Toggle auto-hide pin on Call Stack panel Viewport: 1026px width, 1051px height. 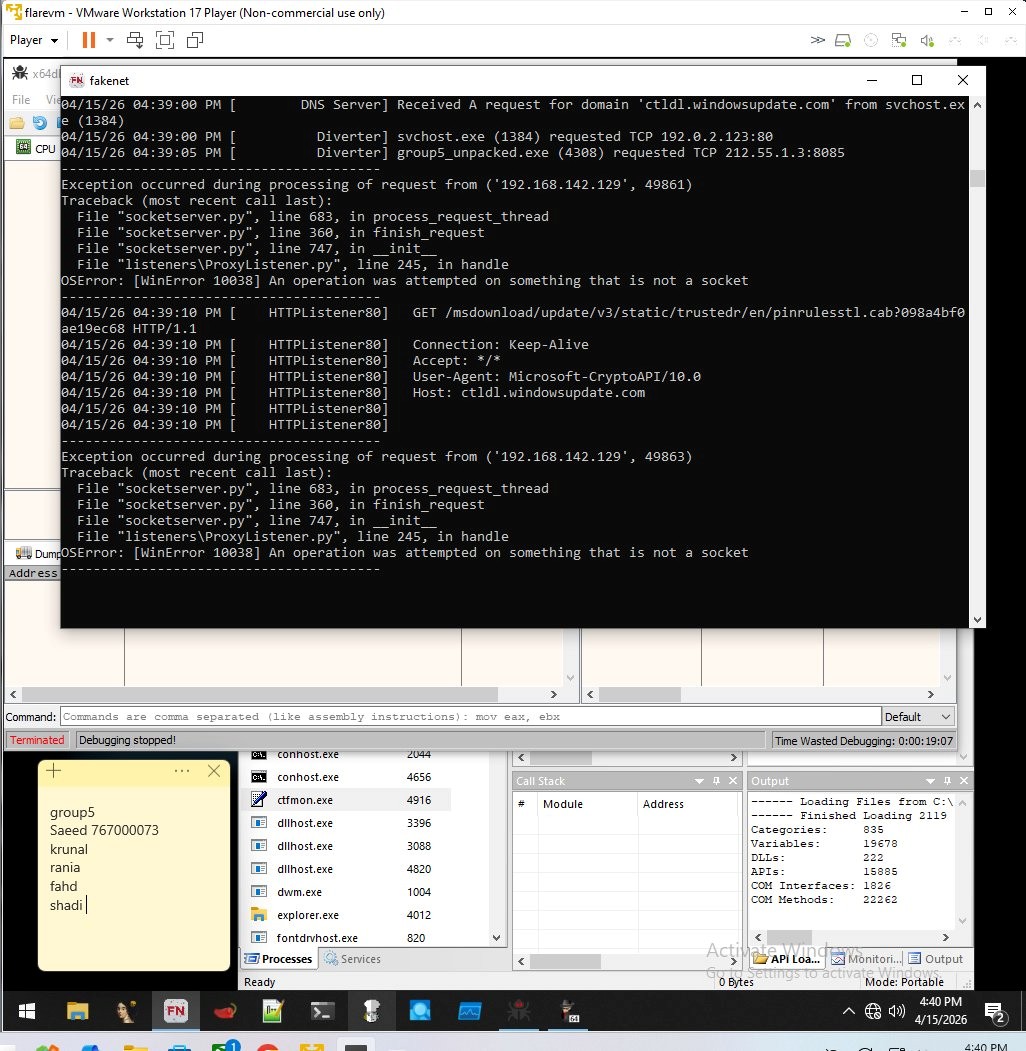point(716,781)
